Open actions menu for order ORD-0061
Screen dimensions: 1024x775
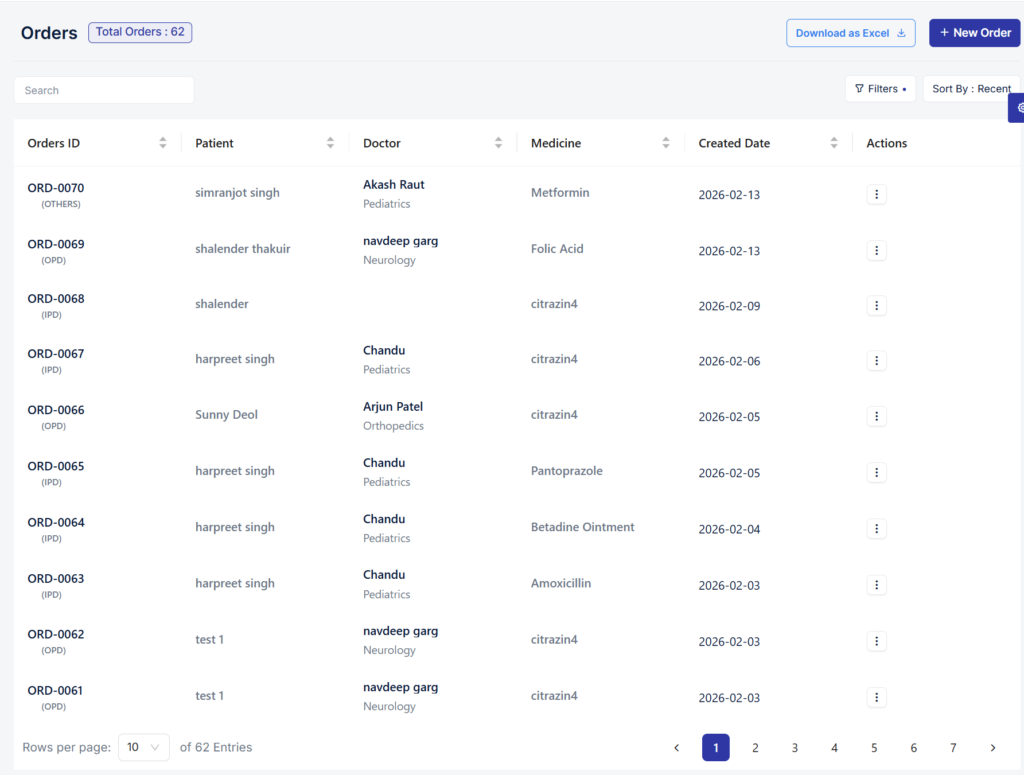click(876, 698)
